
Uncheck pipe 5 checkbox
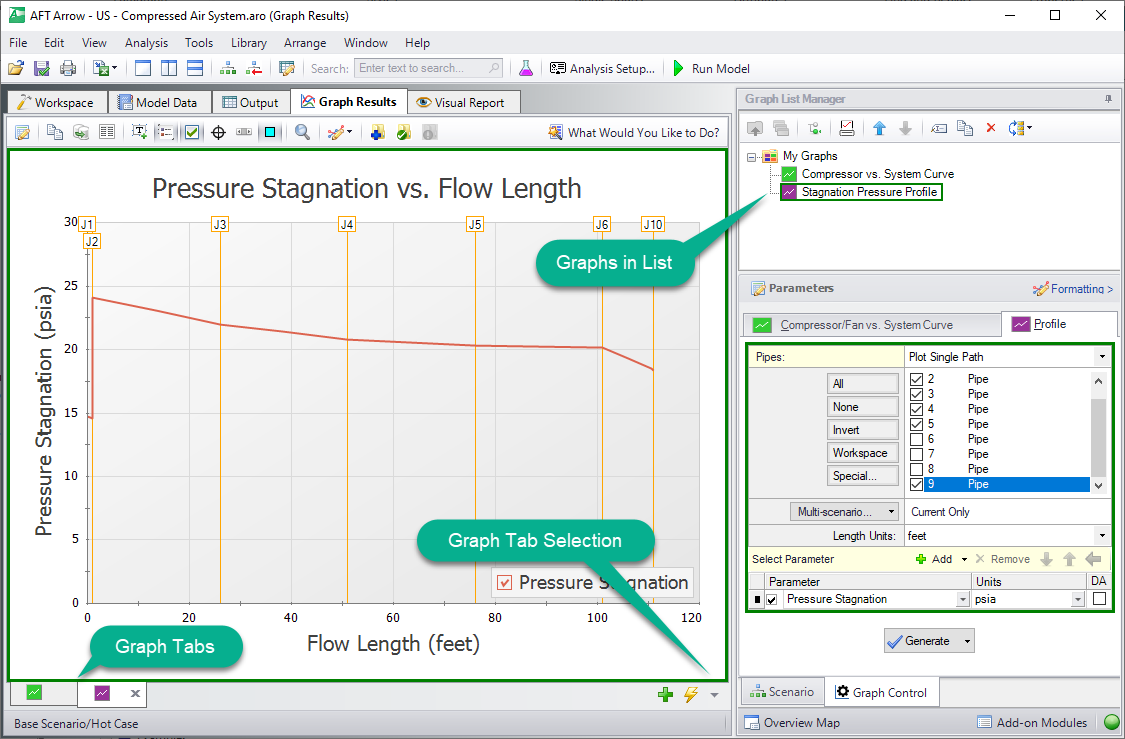pos(916,424)
